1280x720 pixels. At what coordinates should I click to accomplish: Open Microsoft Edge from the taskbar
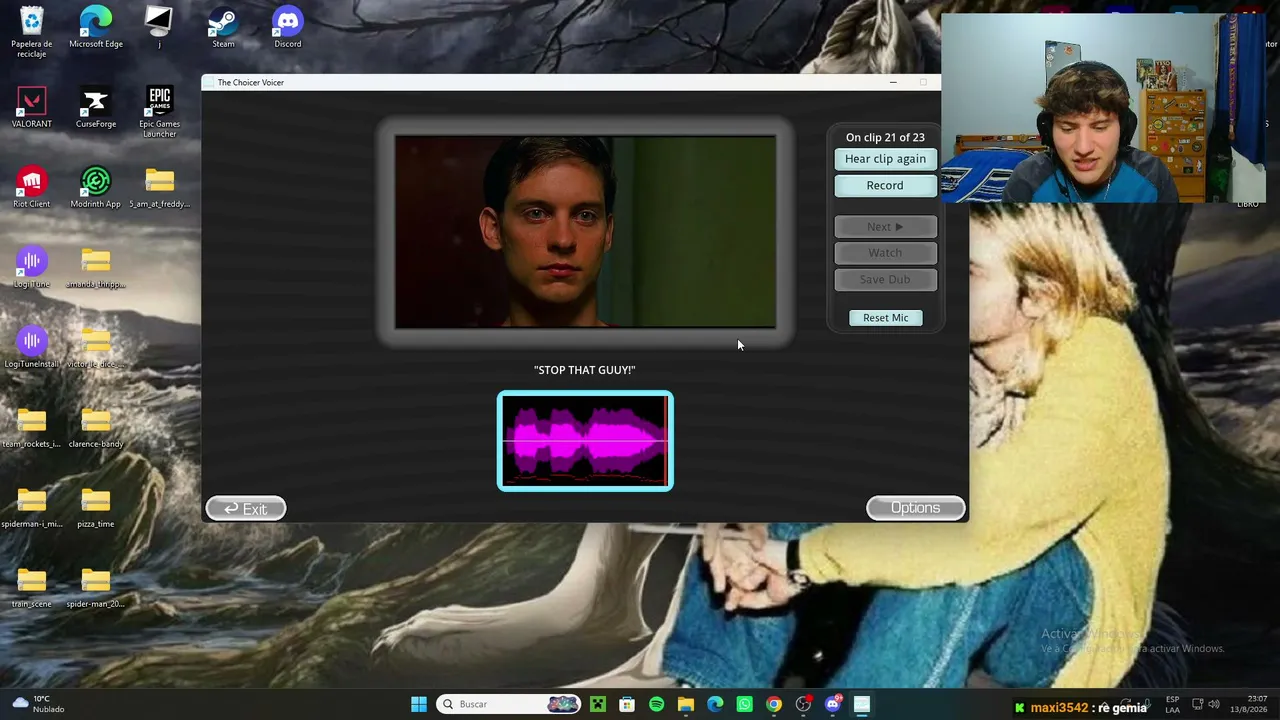(x=715, y=704)
